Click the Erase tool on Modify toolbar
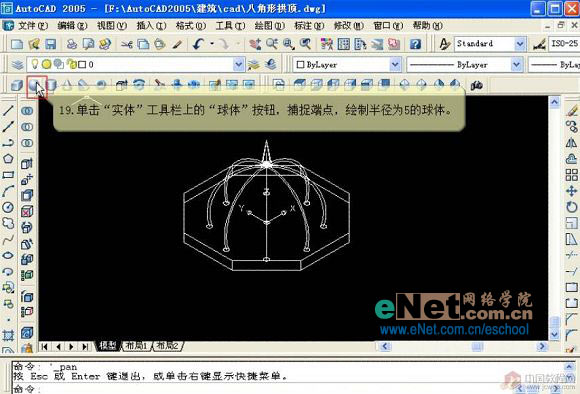580x394 pixels. (x=572, y=110)
